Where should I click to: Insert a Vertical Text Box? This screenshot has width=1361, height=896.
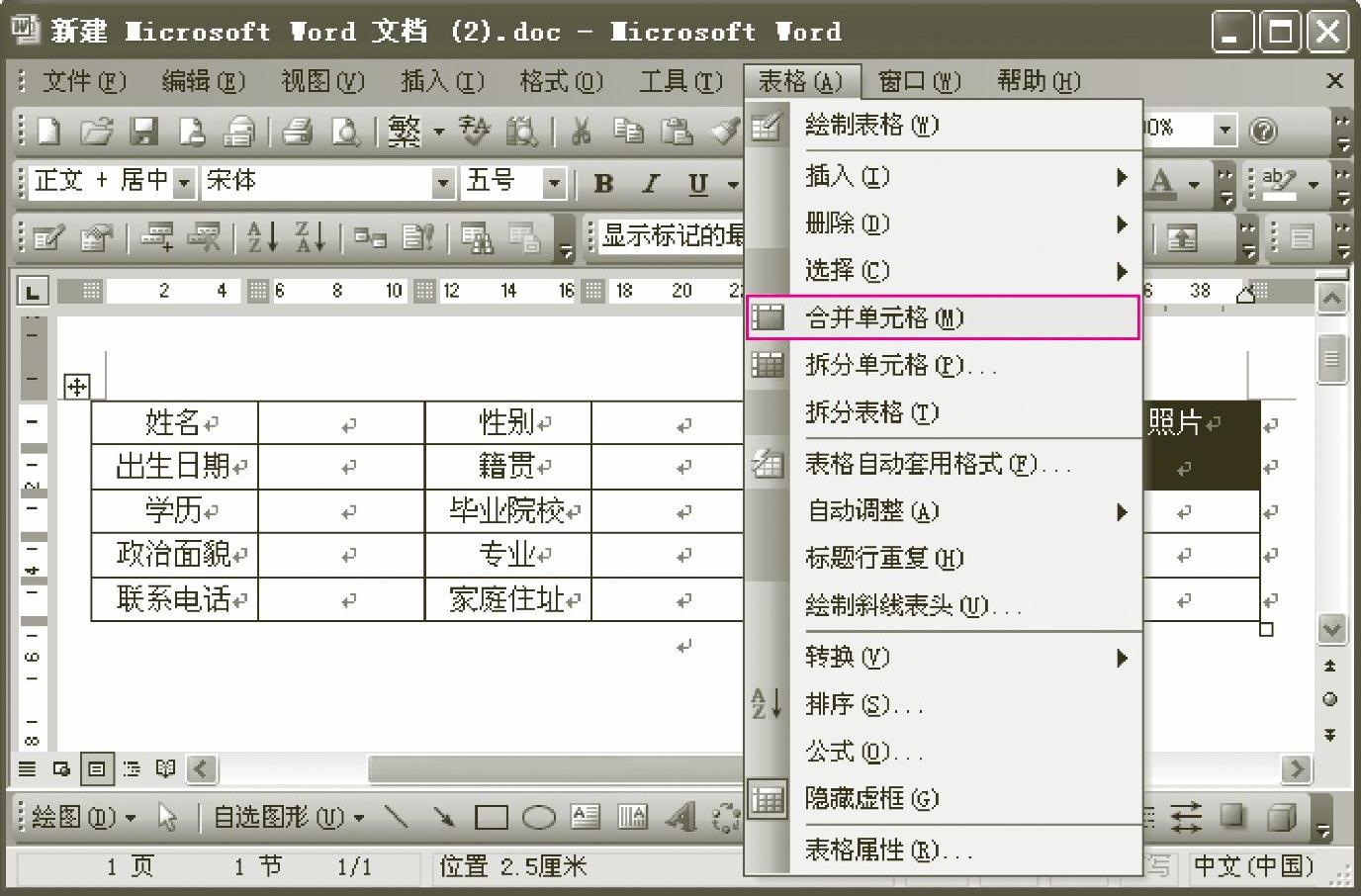click(x=632, y=817)
